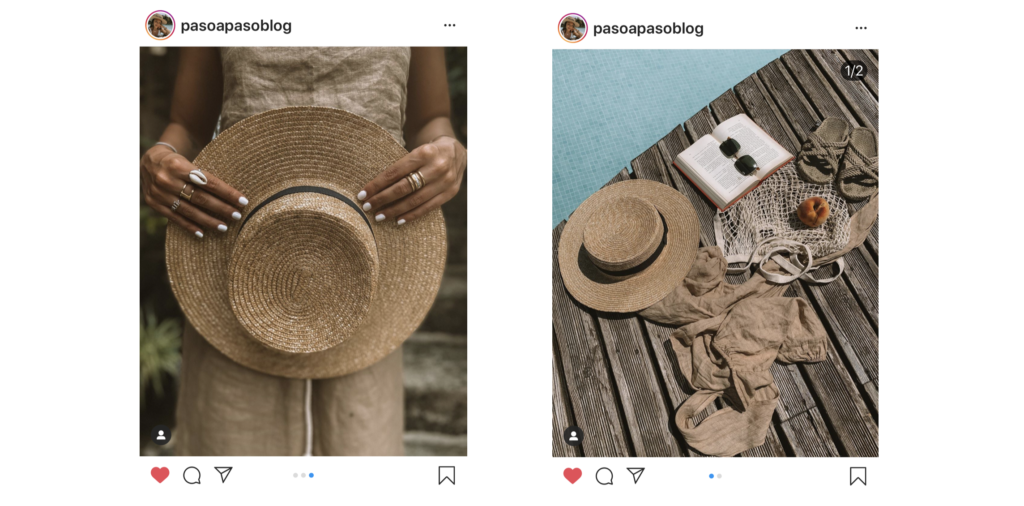Open pasoapasoblog profile from left post
Image resolution: width=1024 pixels, height=506 pixels.
click(236, 26)
